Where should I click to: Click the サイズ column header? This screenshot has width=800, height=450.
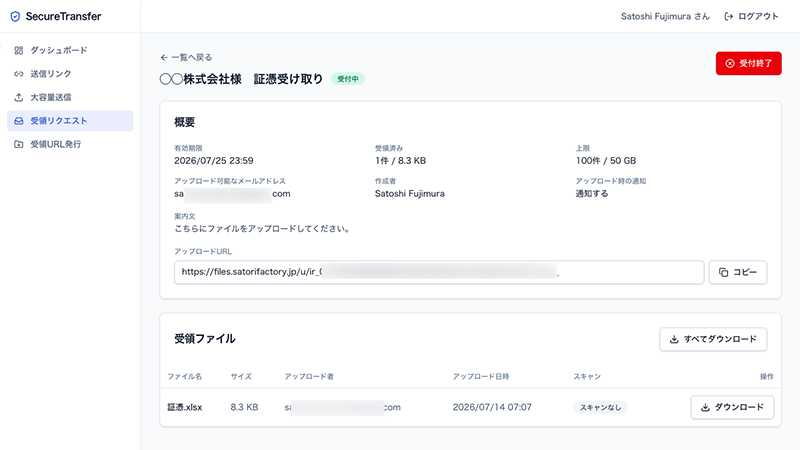pyautogui.click(x=241, y=377)
